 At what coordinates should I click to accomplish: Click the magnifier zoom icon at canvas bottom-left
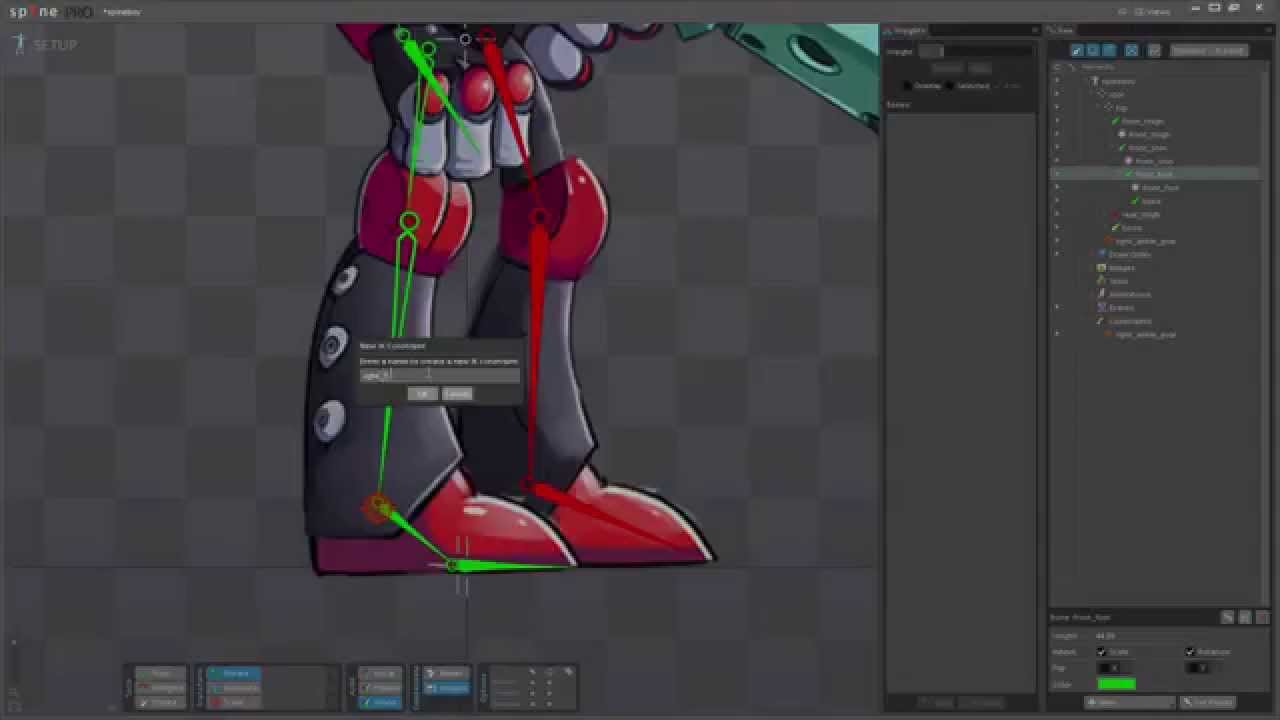14,691
